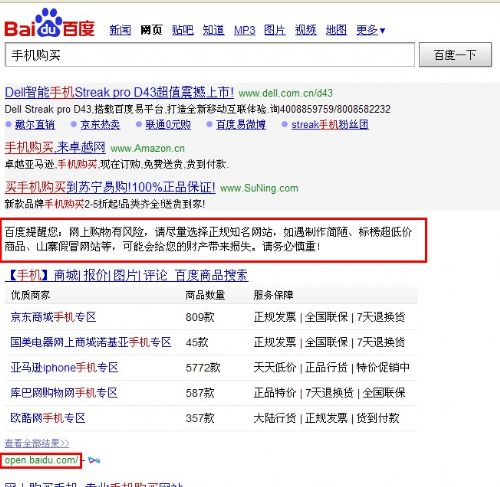Click the 优质商家 column header
Viewport: 500px width, 487px height.
pos(30,295)
